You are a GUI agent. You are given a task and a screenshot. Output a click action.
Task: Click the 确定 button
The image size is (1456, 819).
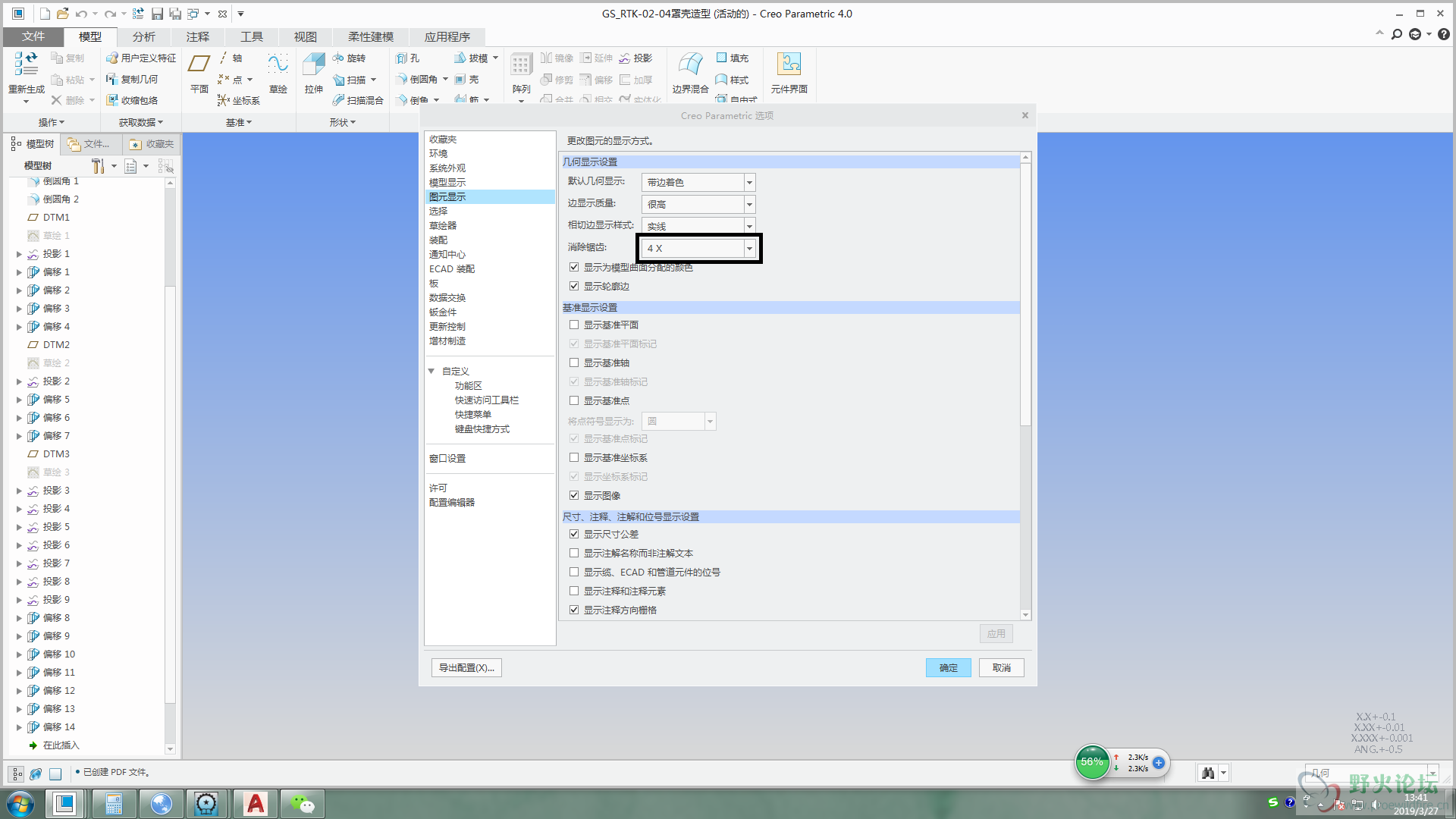pos(949,667)
